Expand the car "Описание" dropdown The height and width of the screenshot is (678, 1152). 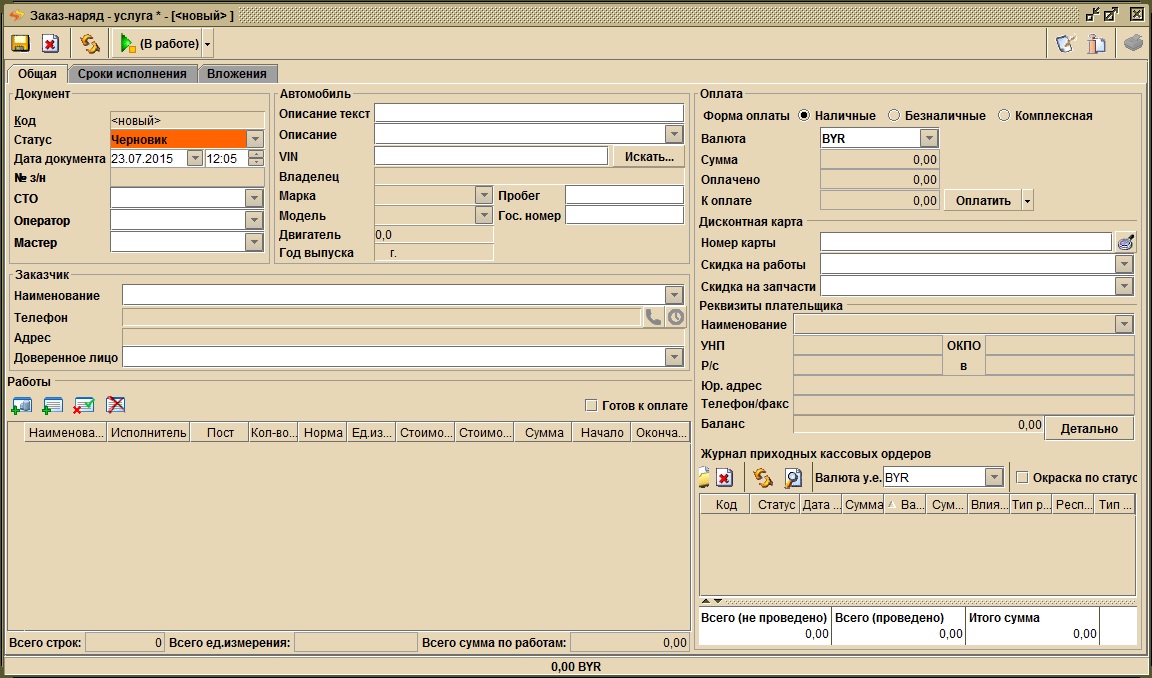(x=674, y=134)
